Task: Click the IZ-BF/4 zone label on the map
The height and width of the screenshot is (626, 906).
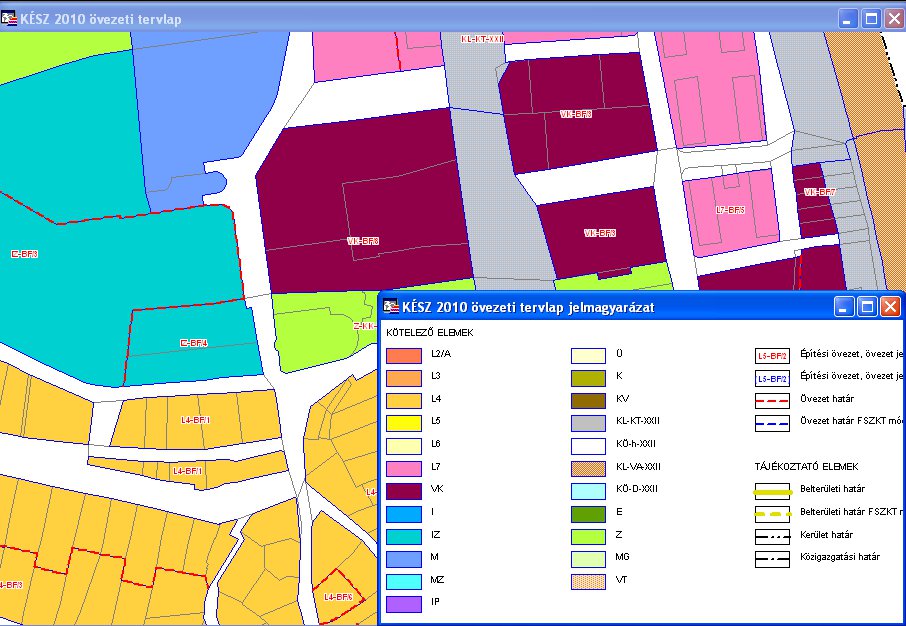Action: click(193, 343)
